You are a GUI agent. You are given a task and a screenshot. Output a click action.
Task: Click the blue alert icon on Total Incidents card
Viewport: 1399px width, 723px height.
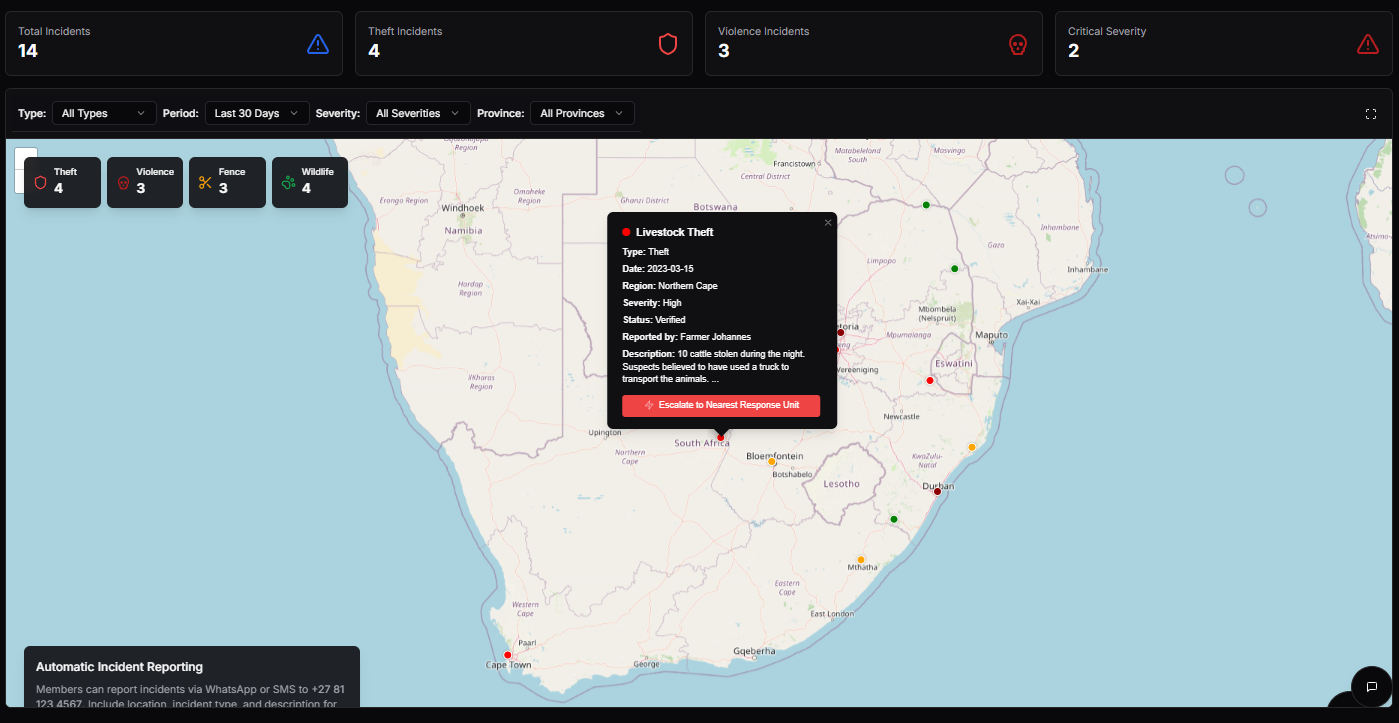(318, 43)
